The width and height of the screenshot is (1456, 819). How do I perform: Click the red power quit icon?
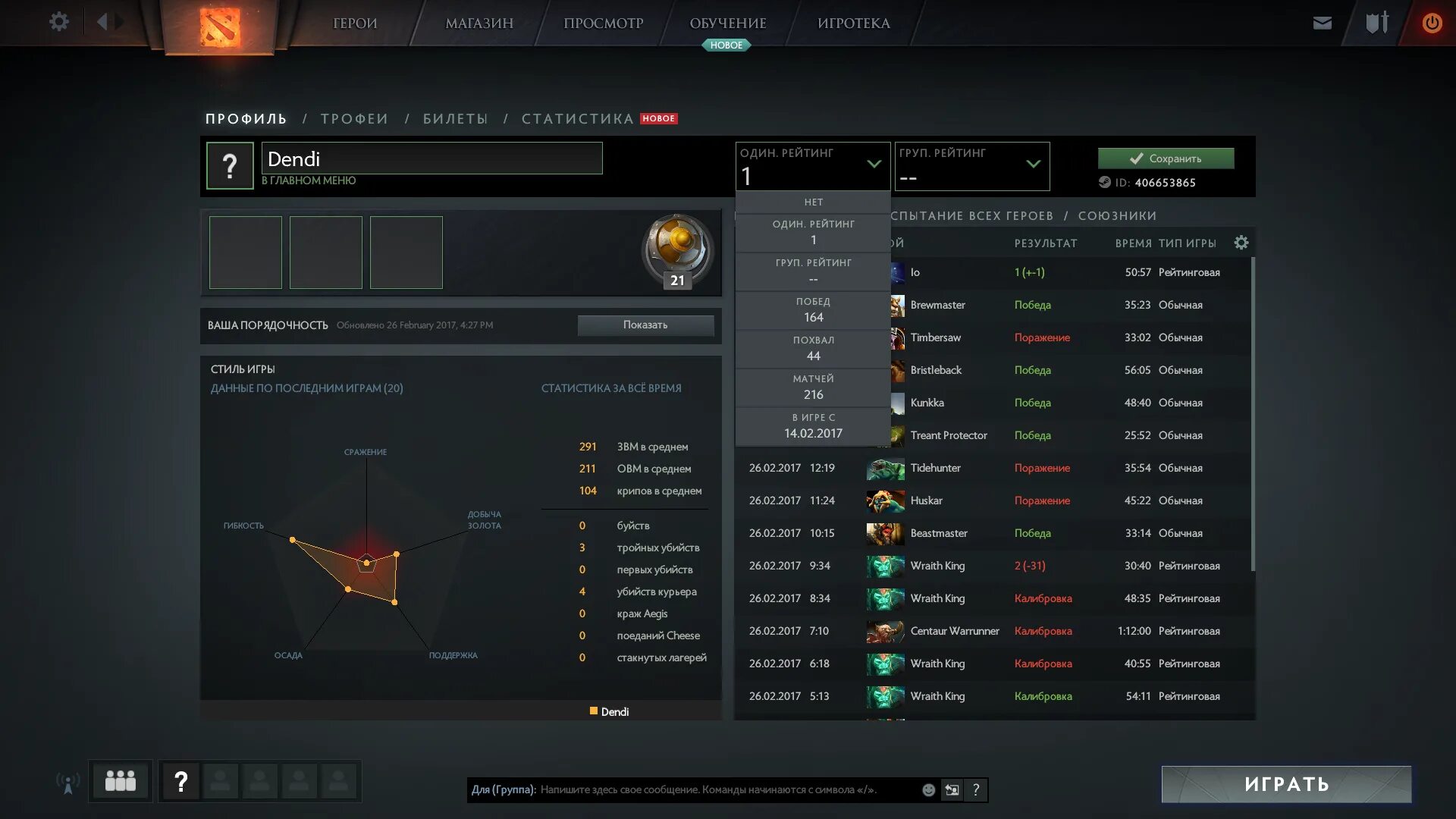tap(1432, 23)
